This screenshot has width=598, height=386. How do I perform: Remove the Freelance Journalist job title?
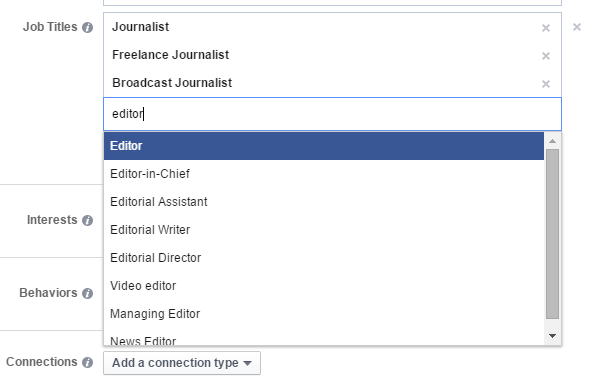tap(546, 56)
